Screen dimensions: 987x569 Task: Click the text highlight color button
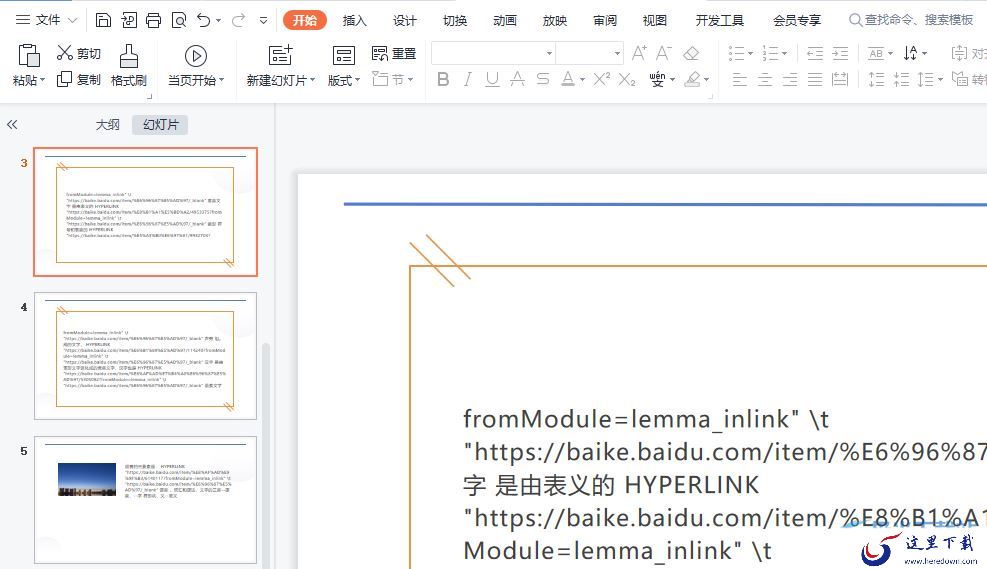pyautogui.click(x=692, y=79)
